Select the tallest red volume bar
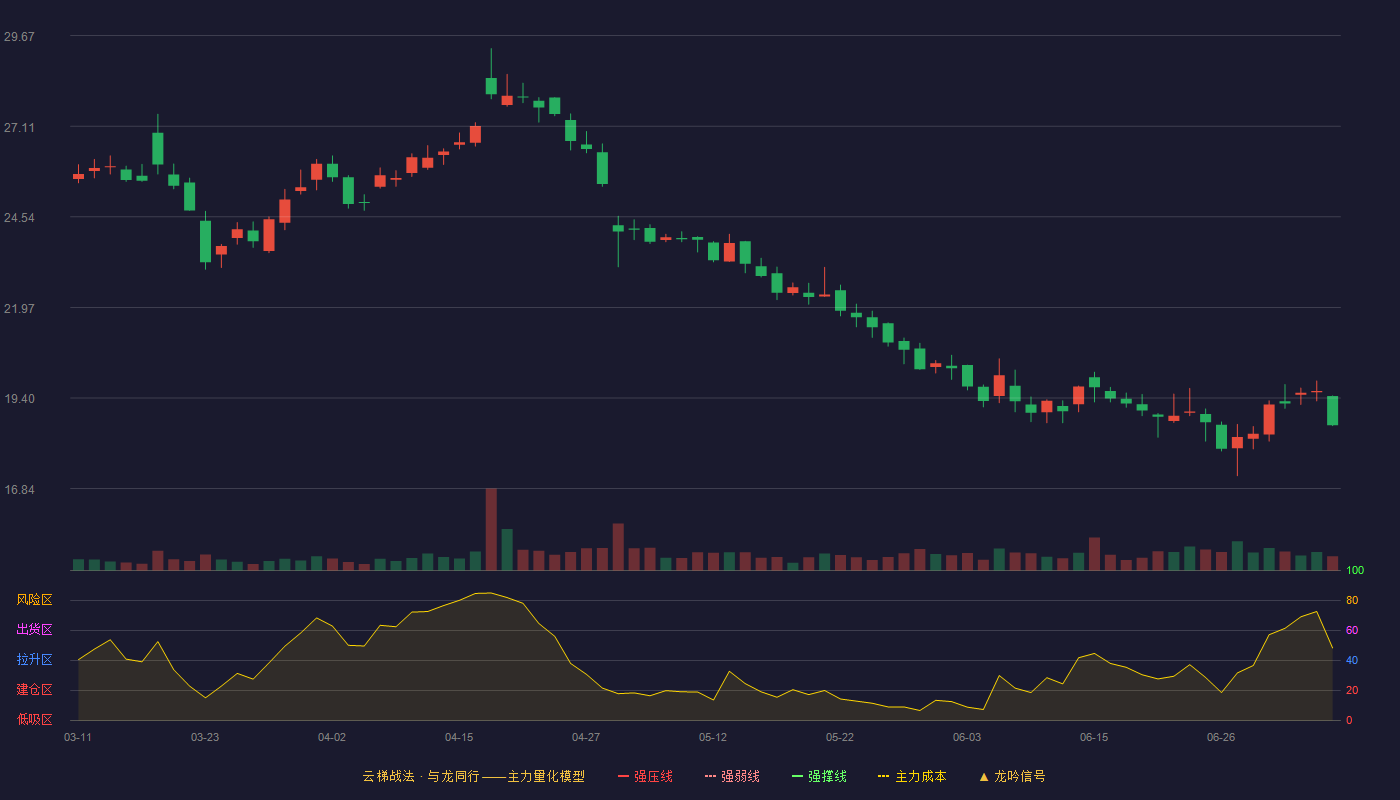The width and height of the screenshot is (1400, 800). click(x=491, y=529)
